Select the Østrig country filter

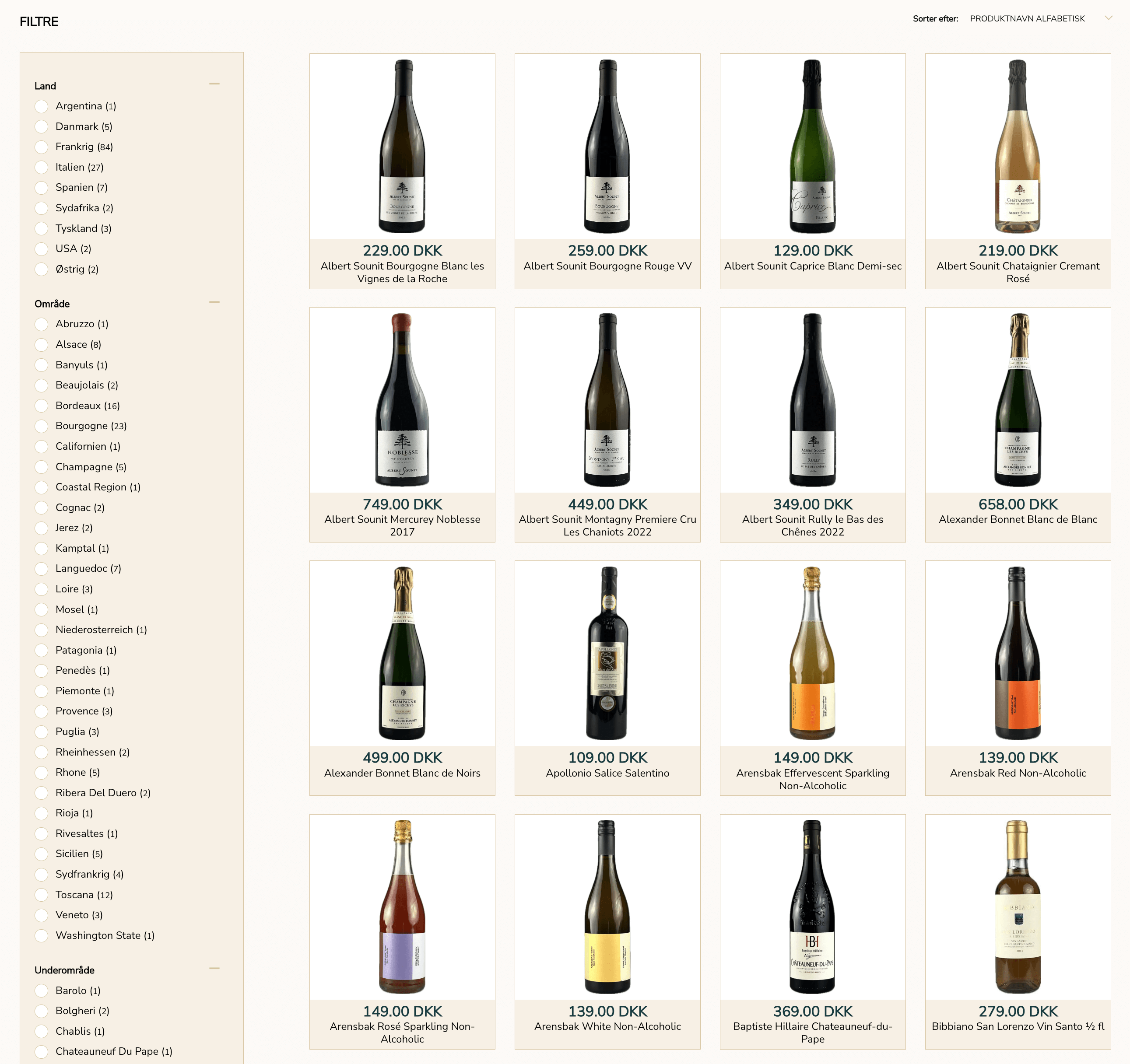click(x=42, y=269)
